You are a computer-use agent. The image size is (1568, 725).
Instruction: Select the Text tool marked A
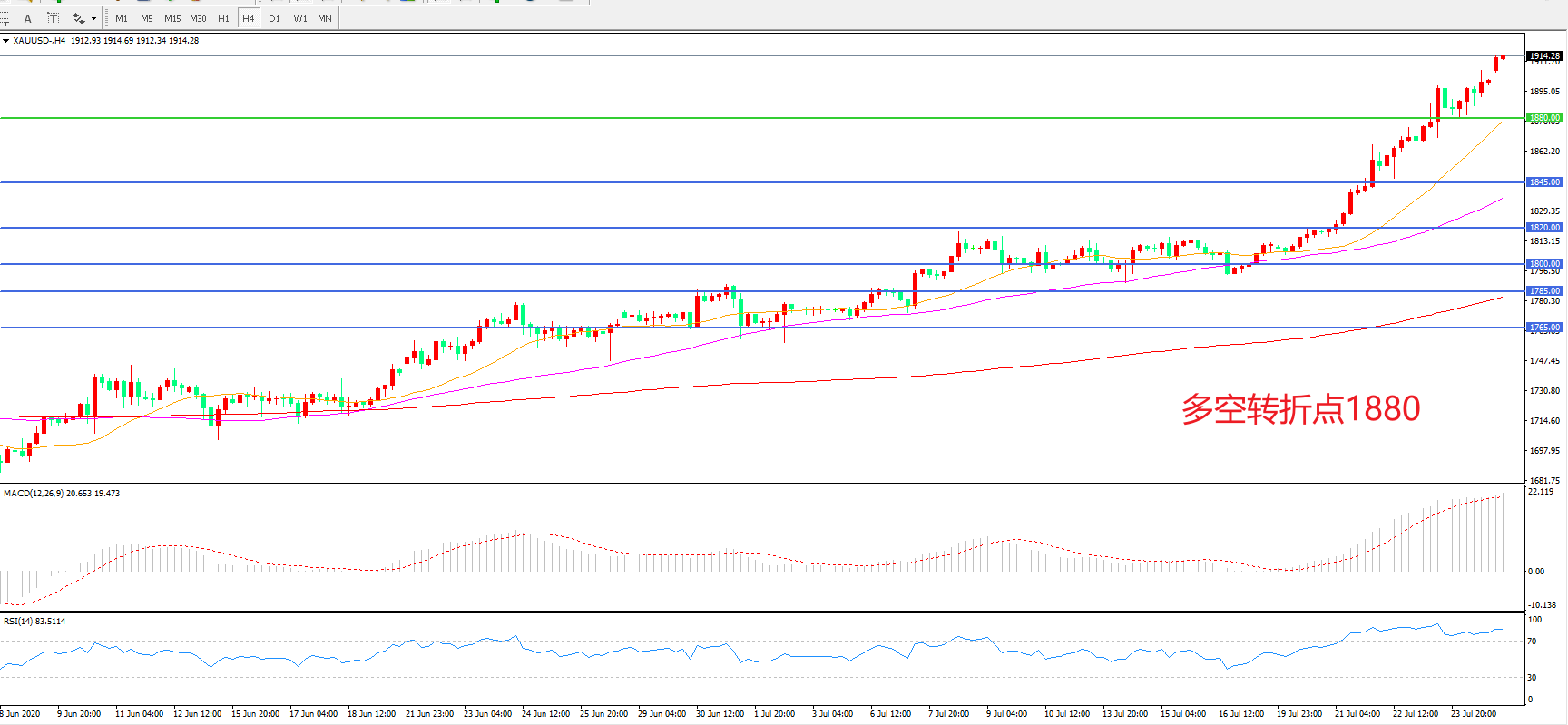[28, 18]
